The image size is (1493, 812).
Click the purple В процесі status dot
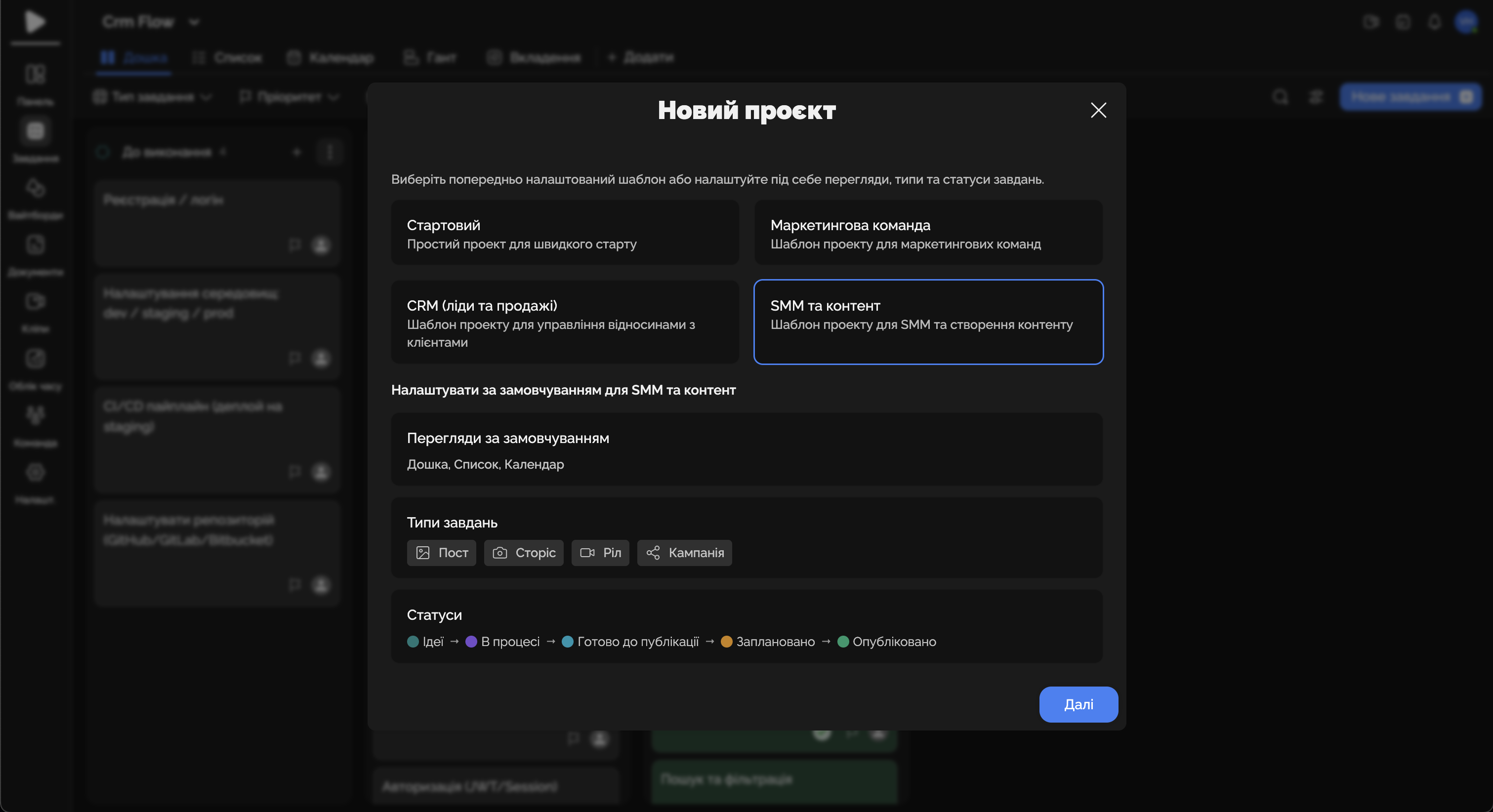(471, 642)
